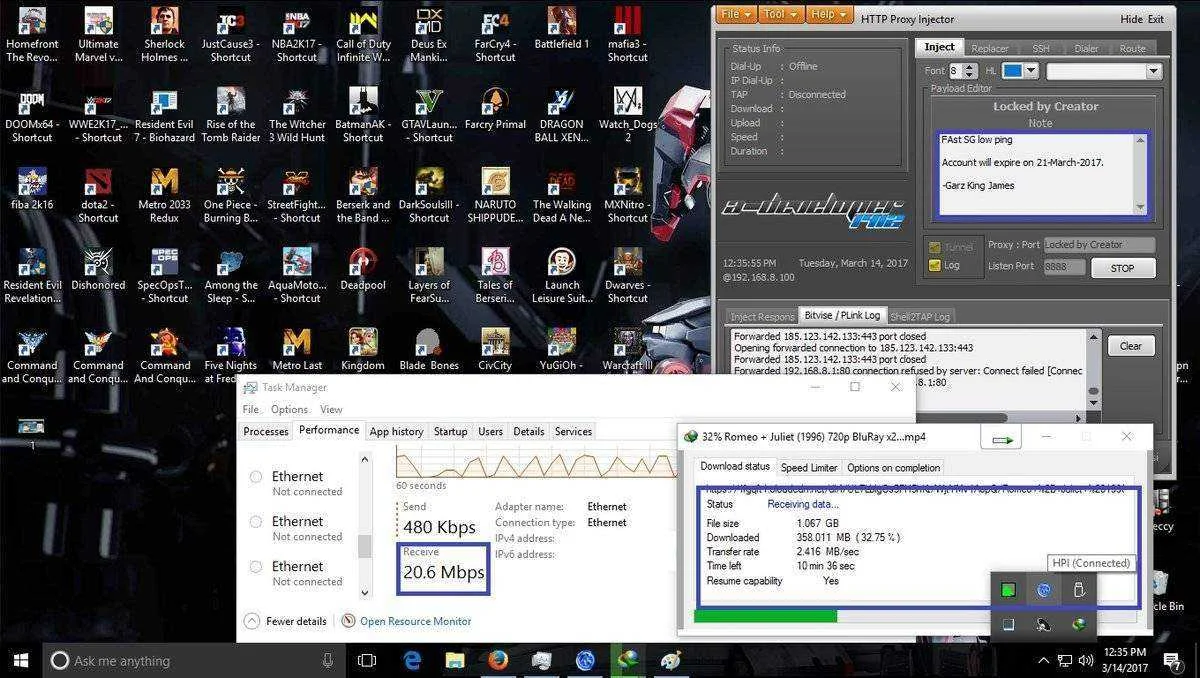Click Exit in HTTP Proxy Injector title bar
This screenshot has height=678, width=1200.
click(x=1156, y=19)
